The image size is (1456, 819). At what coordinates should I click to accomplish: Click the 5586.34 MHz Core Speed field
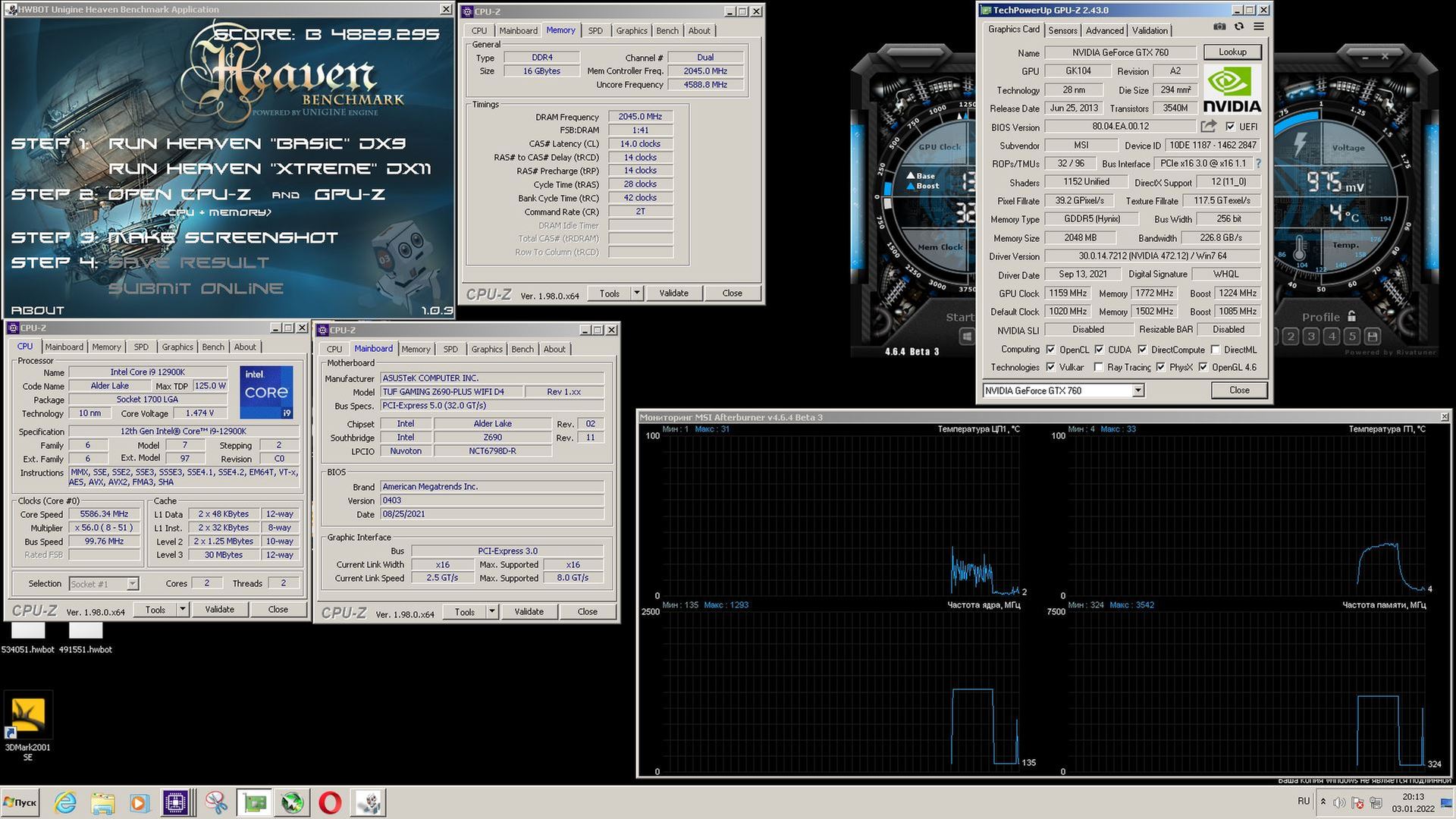coord(105,513)
